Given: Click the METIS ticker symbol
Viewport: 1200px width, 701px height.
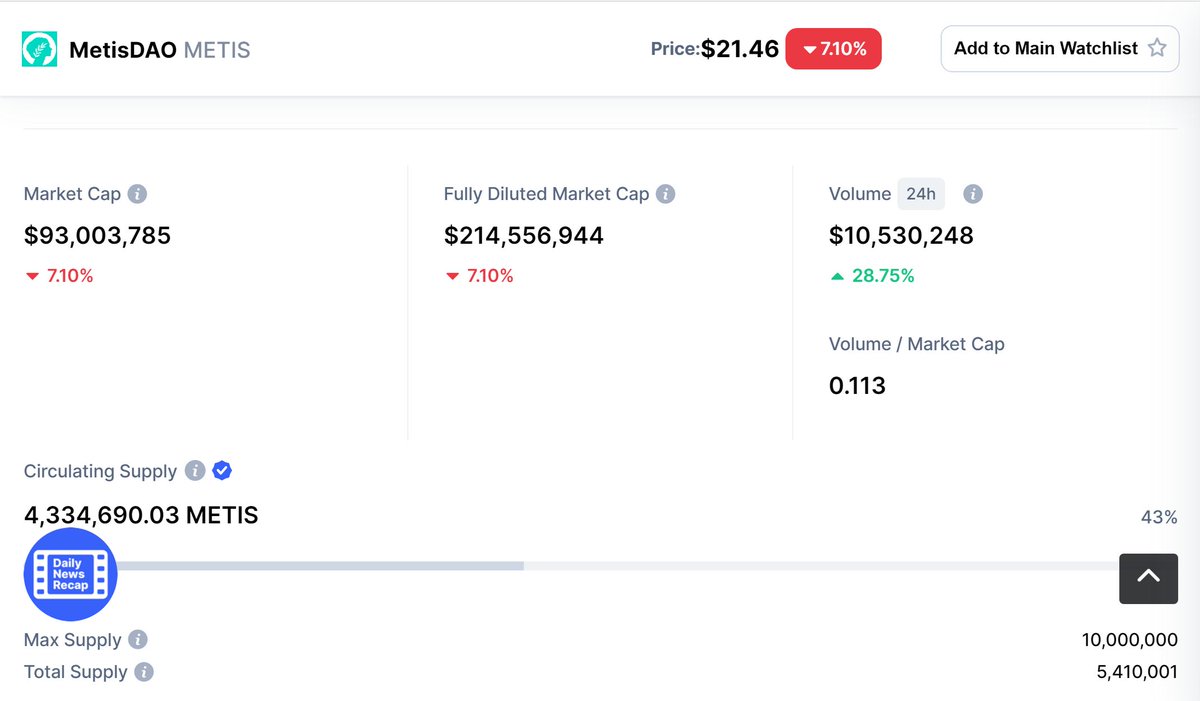Looking at the screenshot, I should click(x=217, y=49).
